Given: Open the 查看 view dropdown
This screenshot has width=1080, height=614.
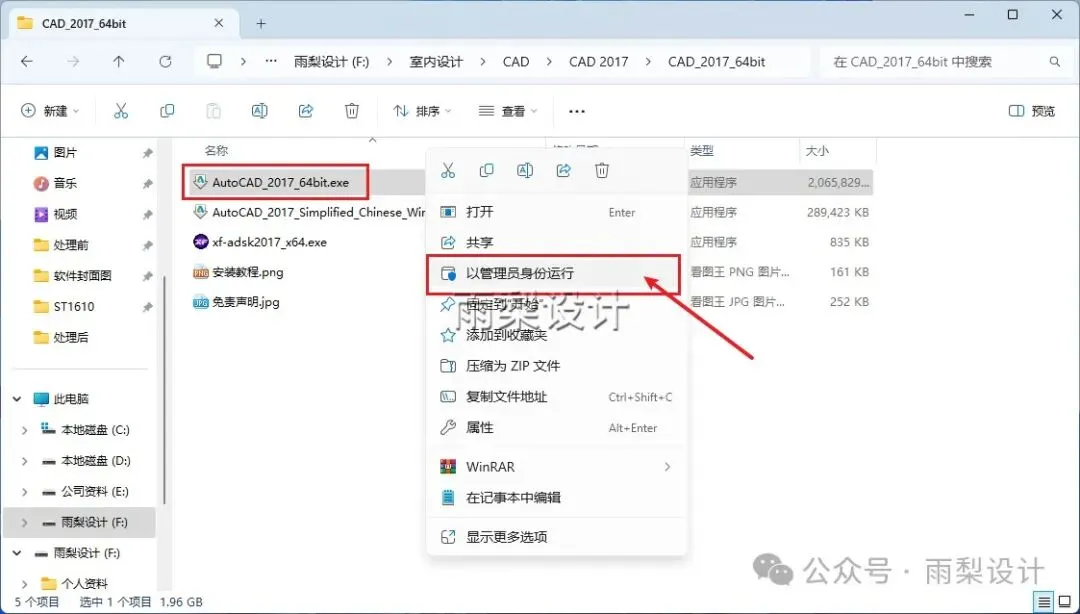Looking at the screenshot, I should 508,111.
